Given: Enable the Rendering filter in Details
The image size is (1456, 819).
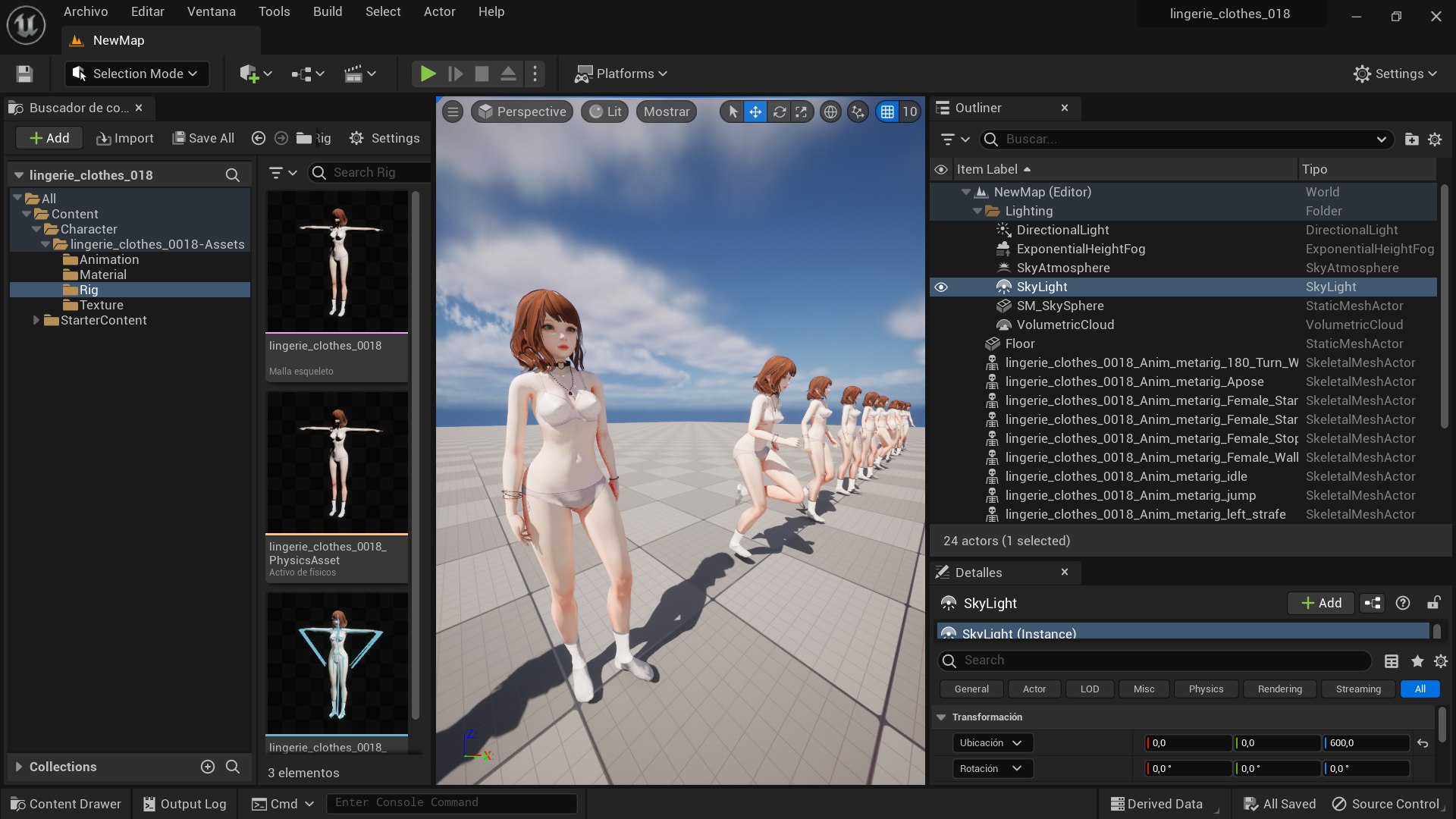Looking at the screenshot, I should click(x=1279, y=689).
